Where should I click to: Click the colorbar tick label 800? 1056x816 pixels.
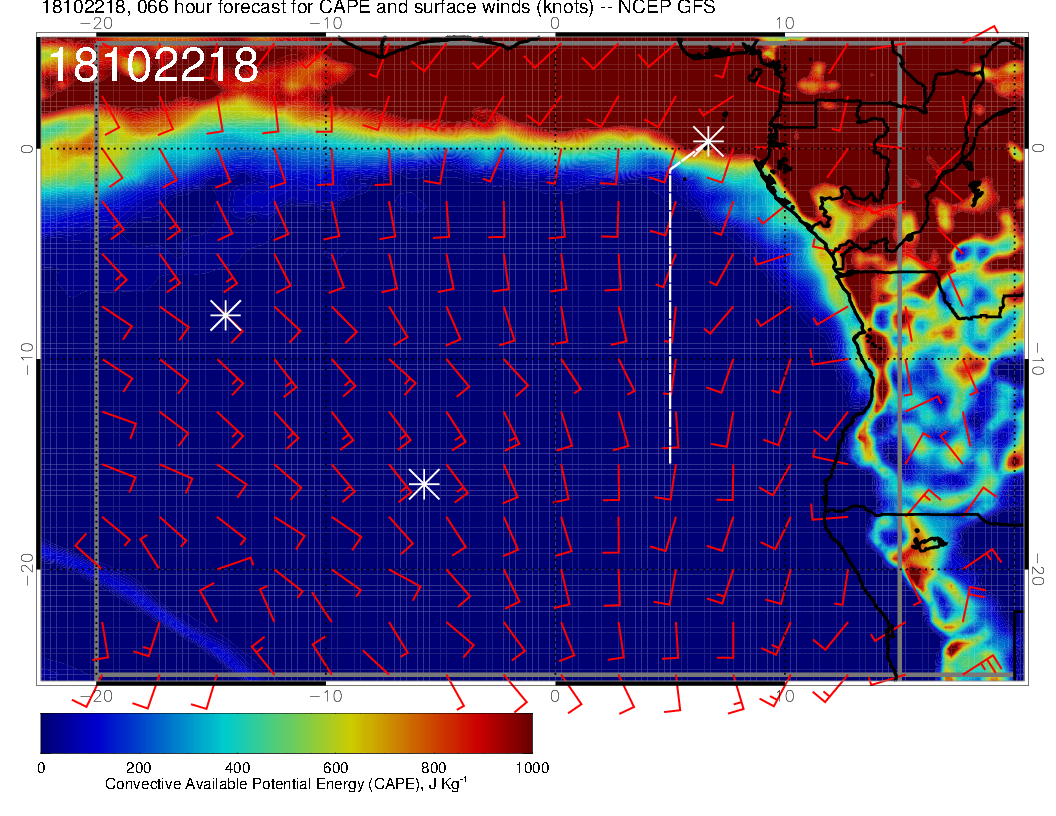(x=434, y=768)
